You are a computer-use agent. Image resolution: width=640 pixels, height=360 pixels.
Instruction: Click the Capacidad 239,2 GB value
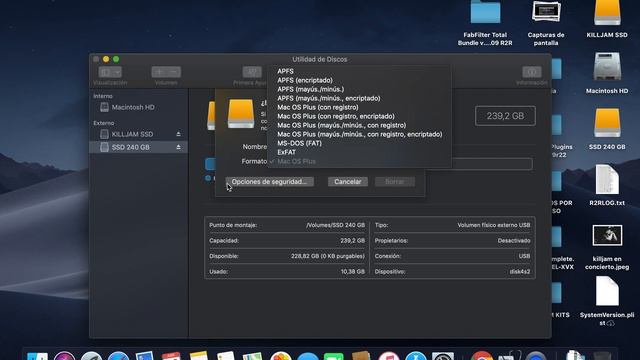click(x=353, y=241)
